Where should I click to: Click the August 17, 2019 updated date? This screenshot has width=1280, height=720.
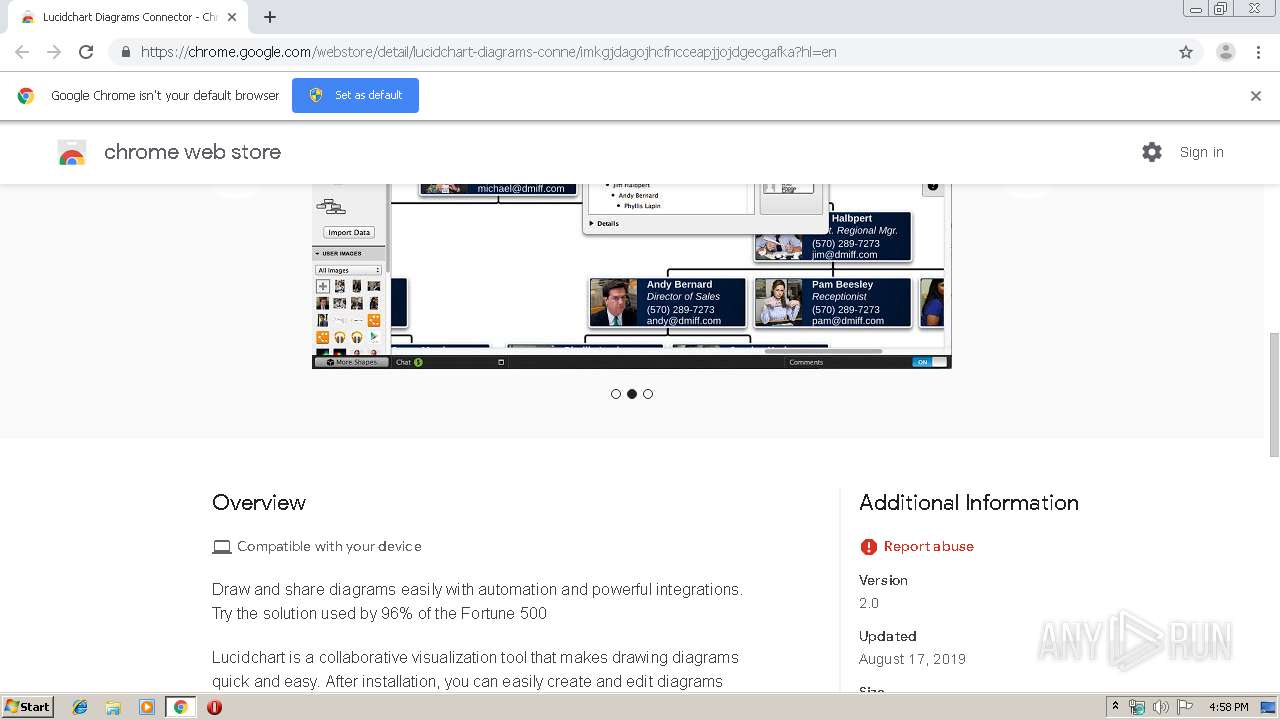pyautogui.click(x=912, y=659)
